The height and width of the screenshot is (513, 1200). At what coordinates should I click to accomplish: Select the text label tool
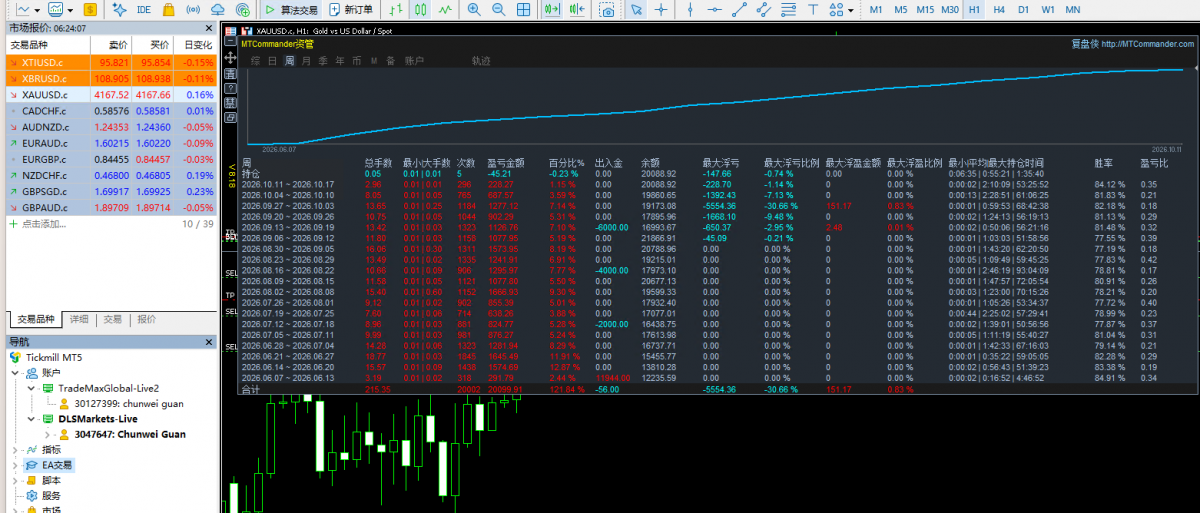point(813,9)
